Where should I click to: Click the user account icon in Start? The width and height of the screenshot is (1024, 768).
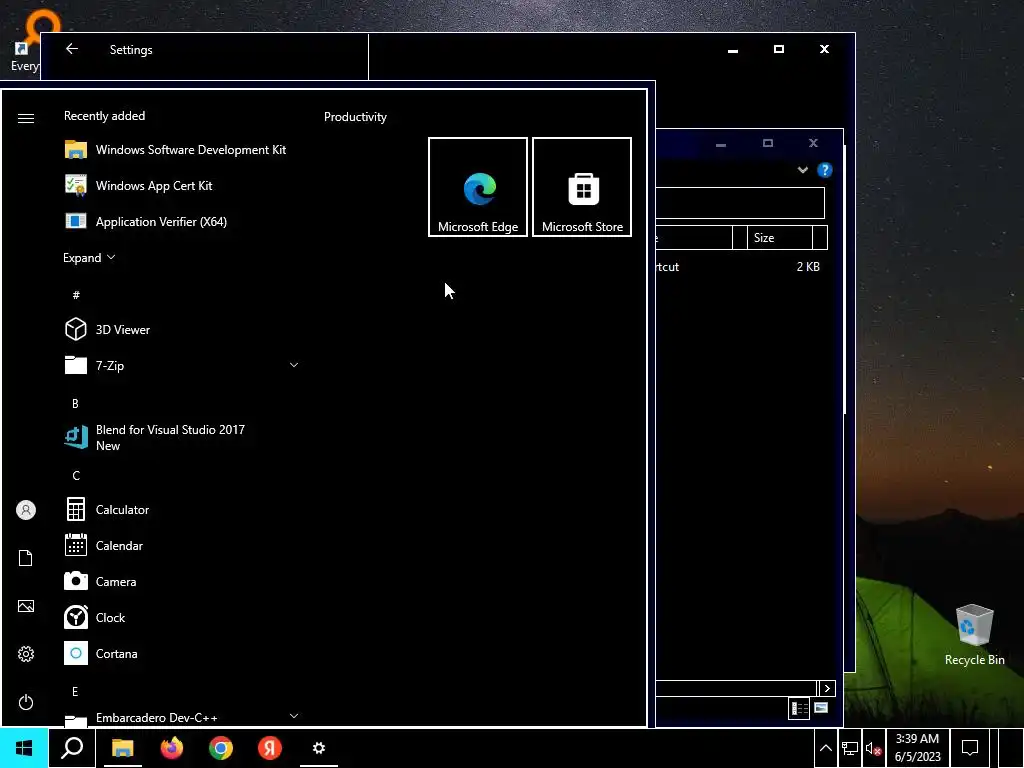[x=25, y=510]
